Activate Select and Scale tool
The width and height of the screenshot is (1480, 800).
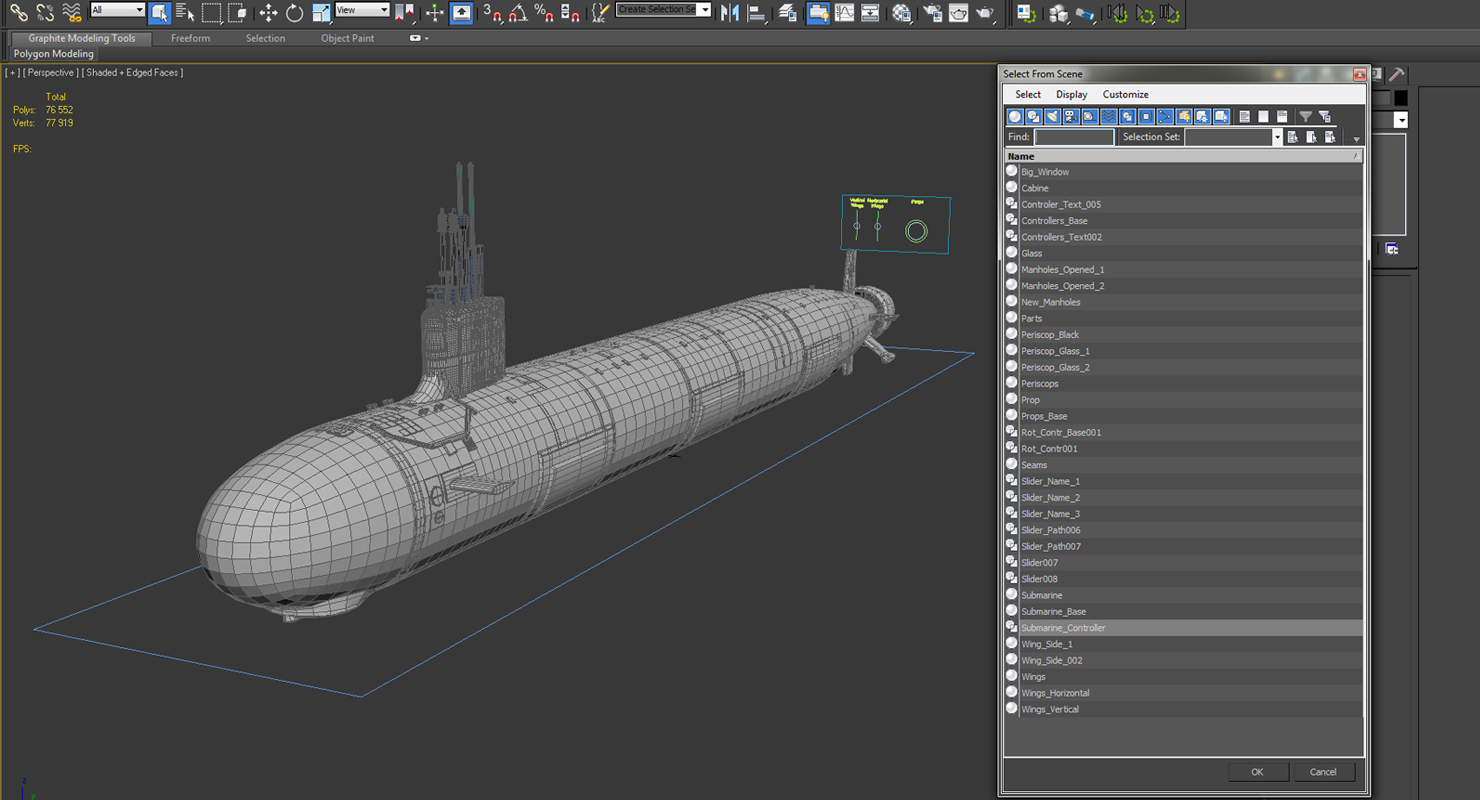pos(321,13)
